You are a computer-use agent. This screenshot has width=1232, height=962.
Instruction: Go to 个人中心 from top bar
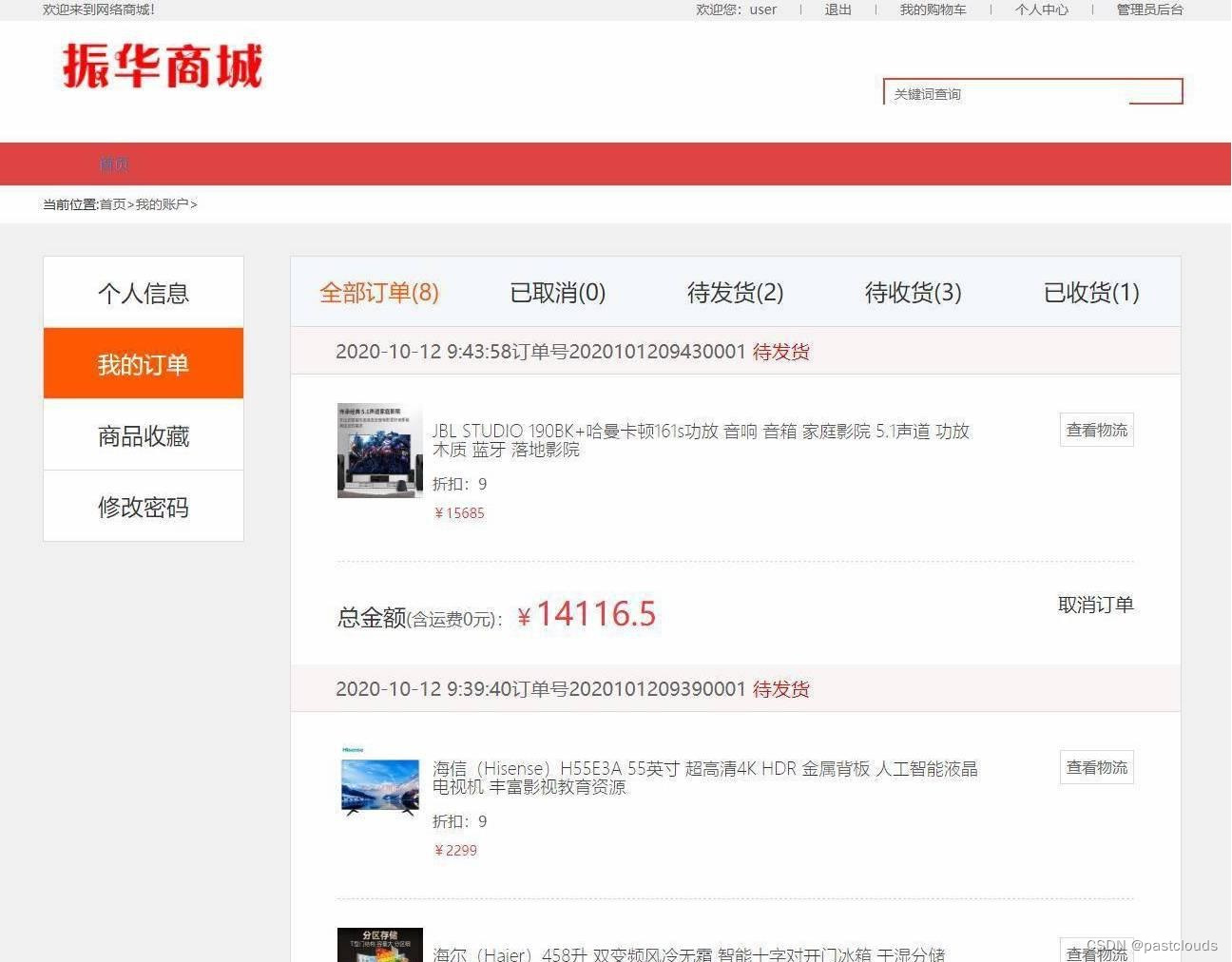(1042, 10)
